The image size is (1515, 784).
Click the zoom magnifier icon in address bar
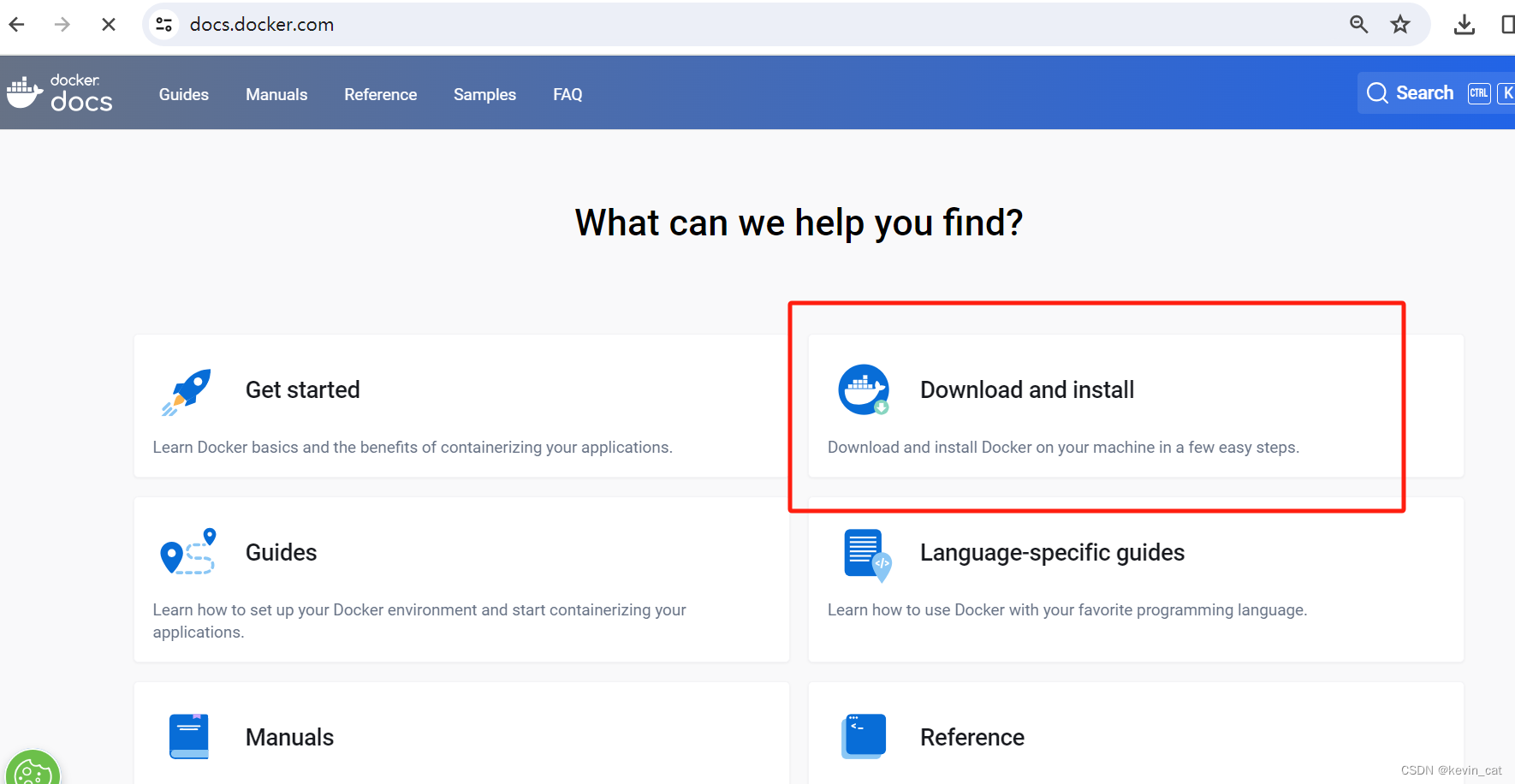click(1358, 25)
